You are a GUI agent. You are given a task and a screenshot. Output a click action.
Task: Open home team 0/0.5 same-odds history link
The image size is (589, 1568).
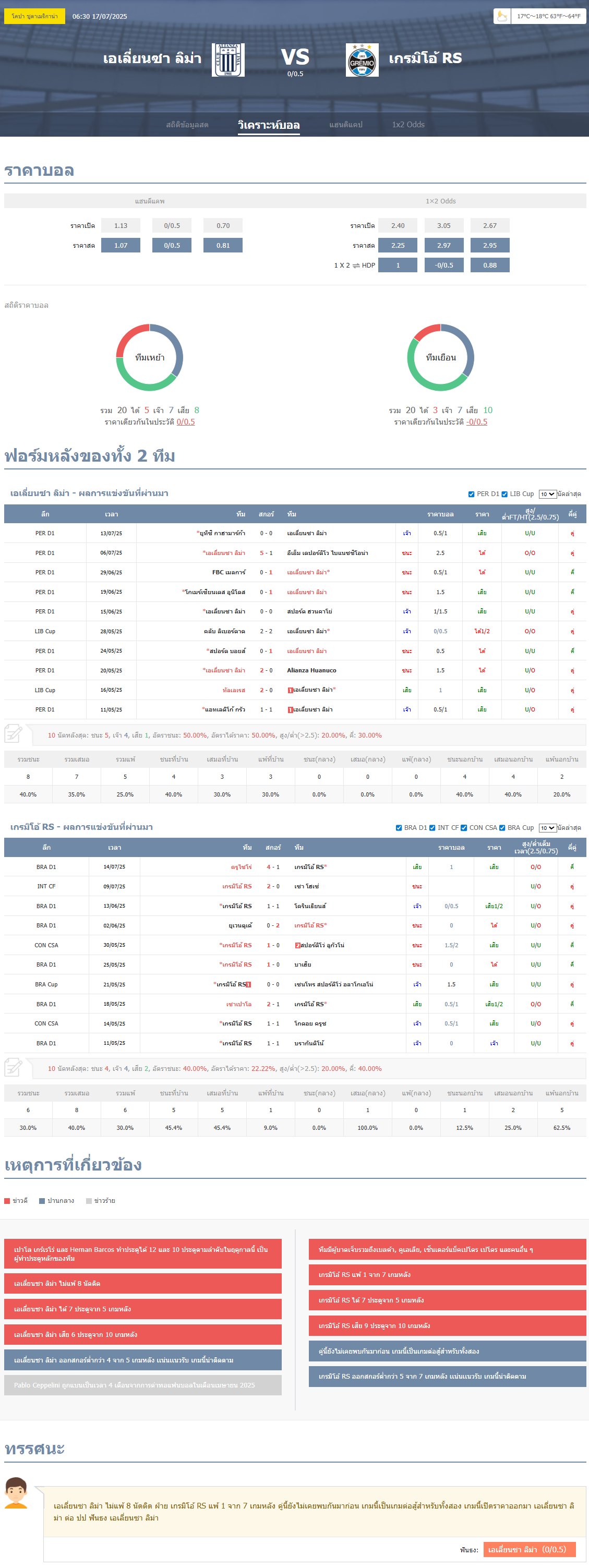186,422
